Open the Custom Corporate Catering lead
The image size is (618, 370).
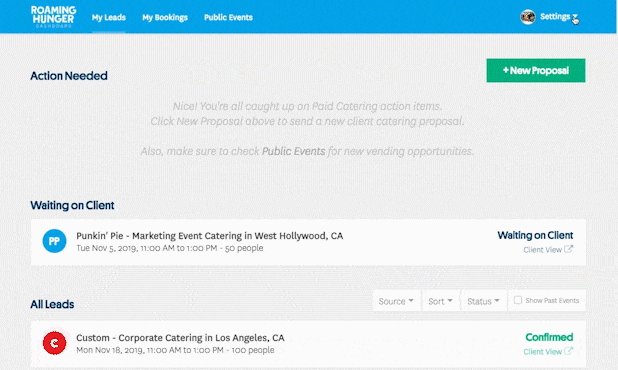pos(180,338)
